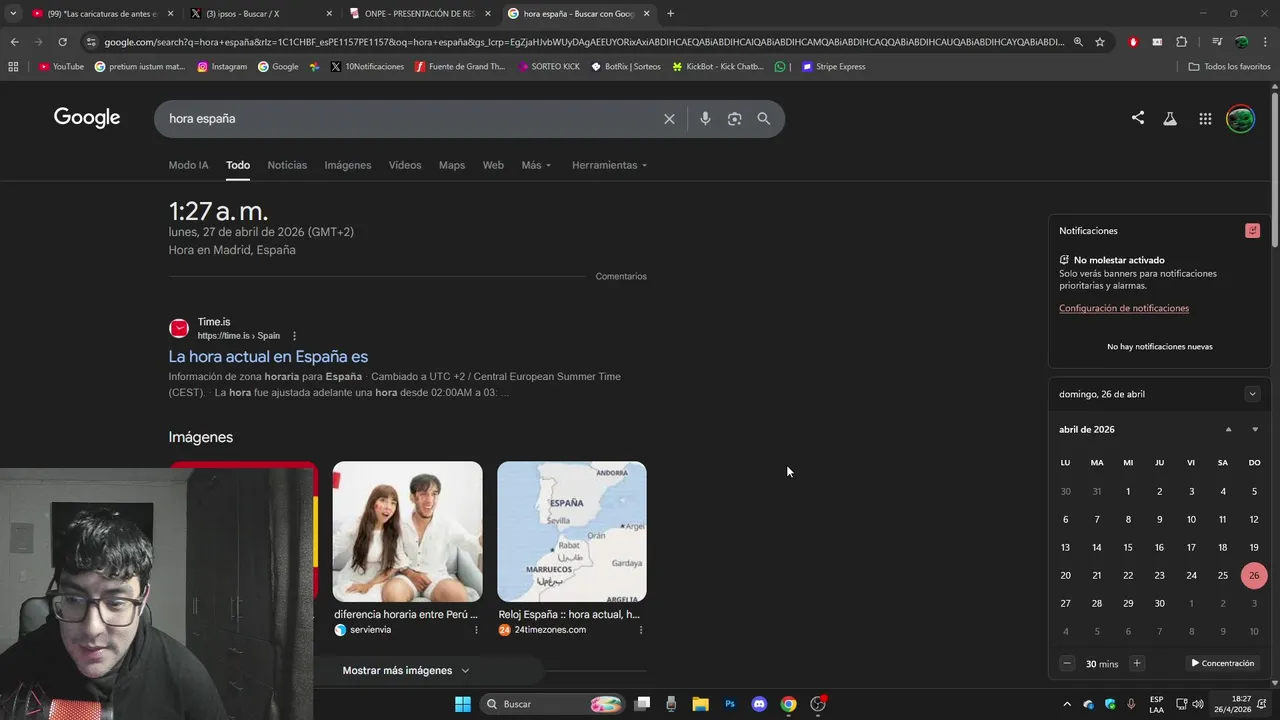
Task: Collapse the calendar with the chevron
Action: tap(1252, 394)
